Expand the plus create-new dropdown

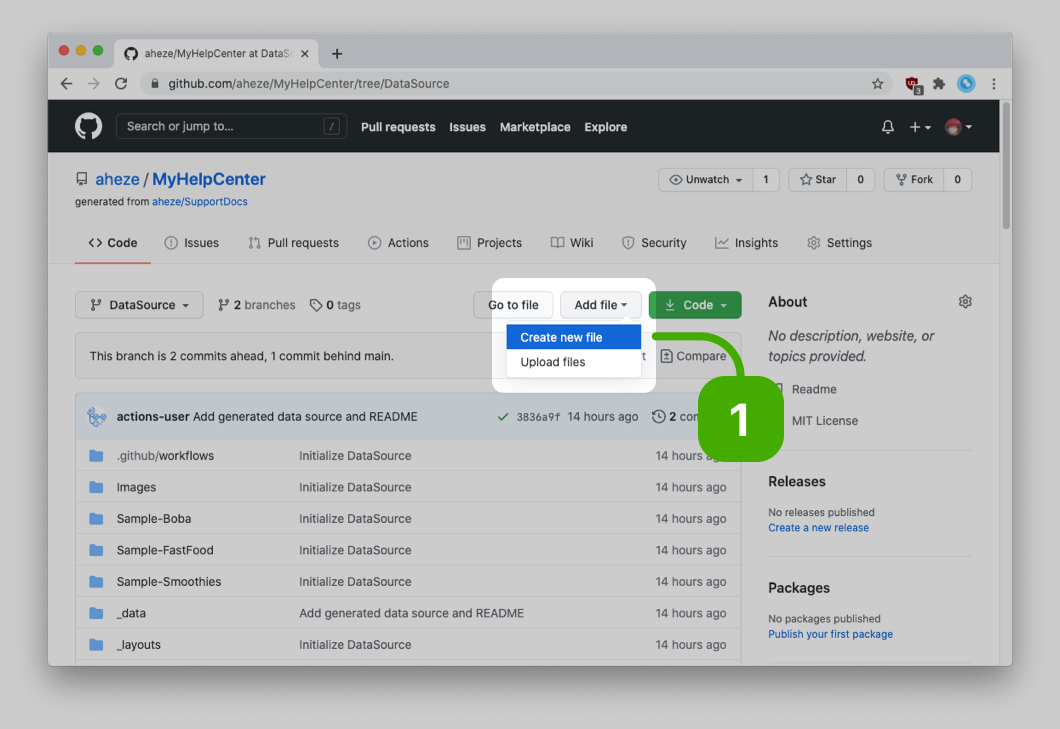[920, 127]
